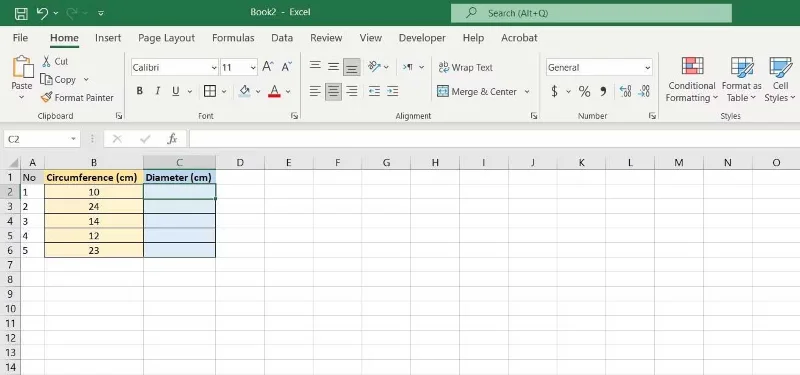Switch to the Insert tab
This screenshot has height=375, width=800.
point(108,38)
